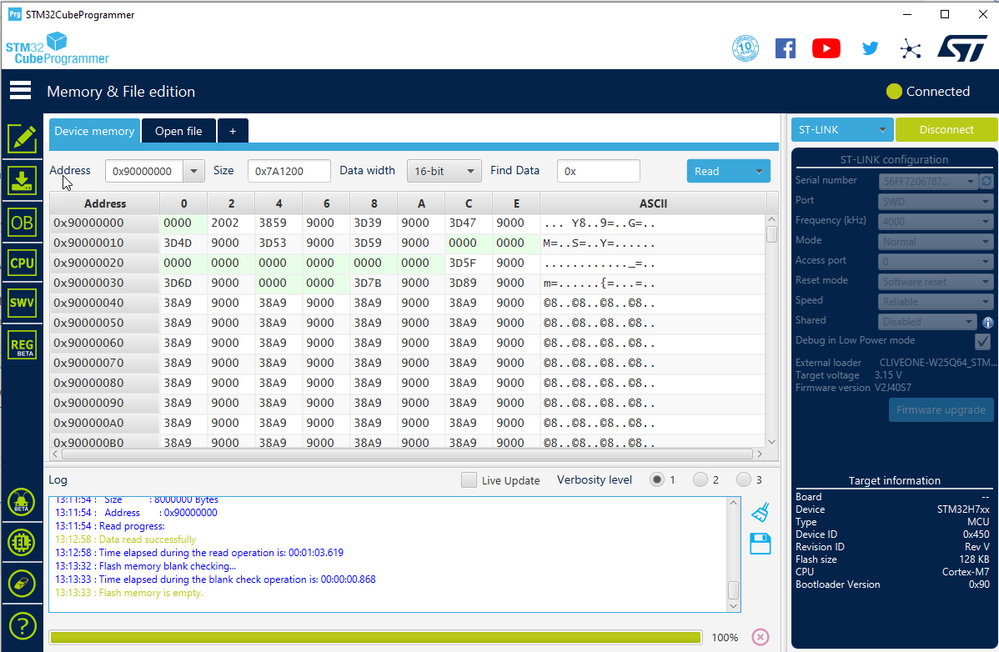This screenshot has height=652, width=999.
Task: Clear the log with the broom icon
Action: point(760,512)
